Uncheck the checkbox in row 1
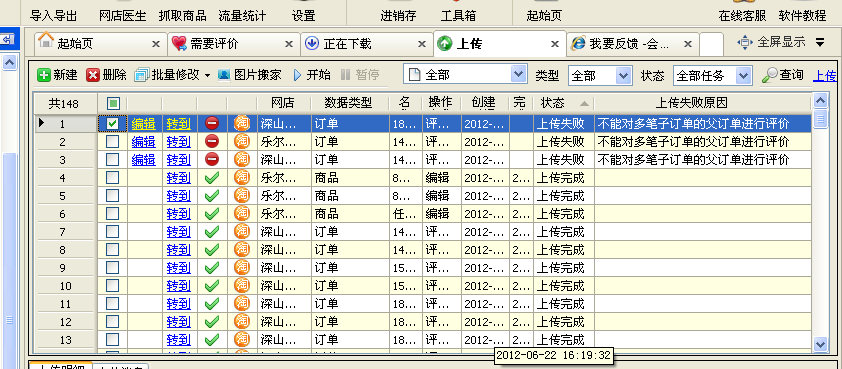Image resolution: width=842 pixels, height=369 pixels. [112, 124]
